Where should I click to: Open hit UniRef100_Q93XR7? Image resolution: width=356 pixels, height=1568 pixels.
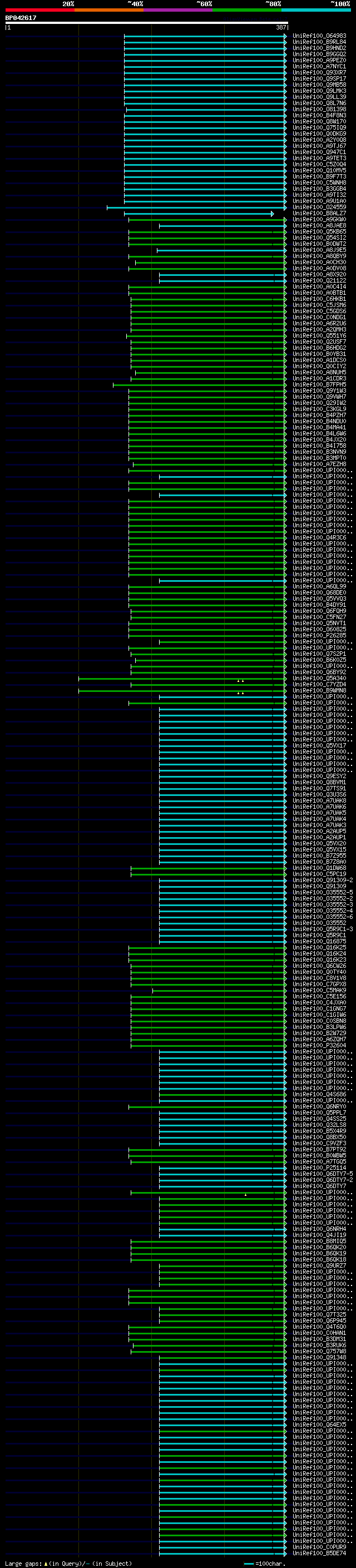click(319, 72)
